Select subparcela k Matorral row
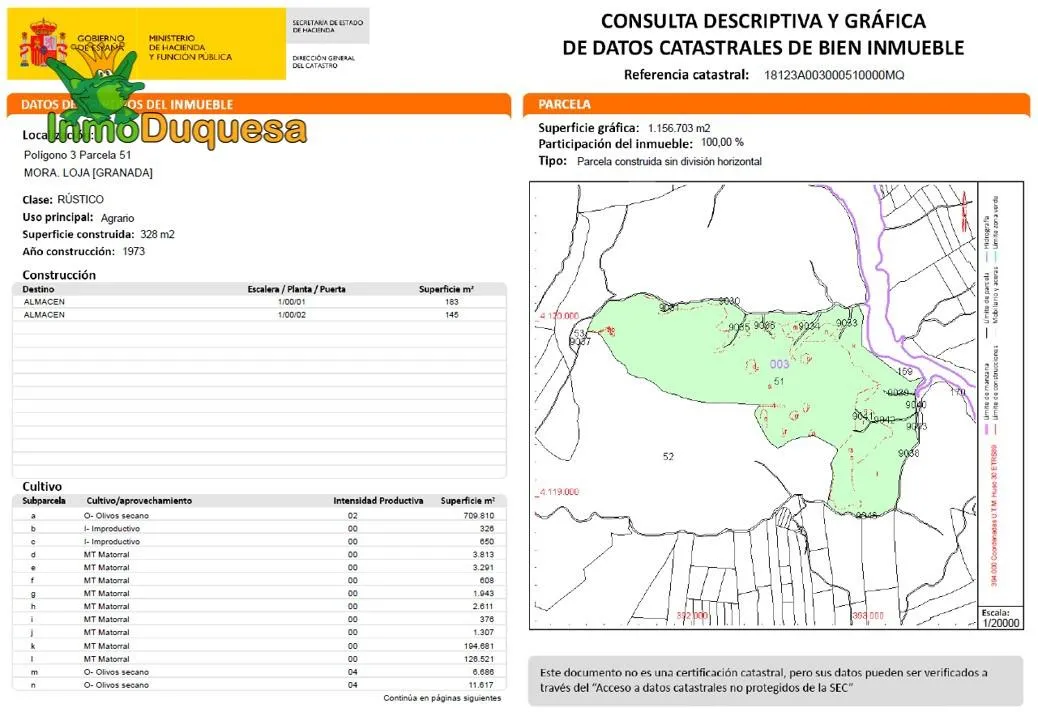Screen dimensions: 1038x712 pyautogui.click(x=258, y=646)
